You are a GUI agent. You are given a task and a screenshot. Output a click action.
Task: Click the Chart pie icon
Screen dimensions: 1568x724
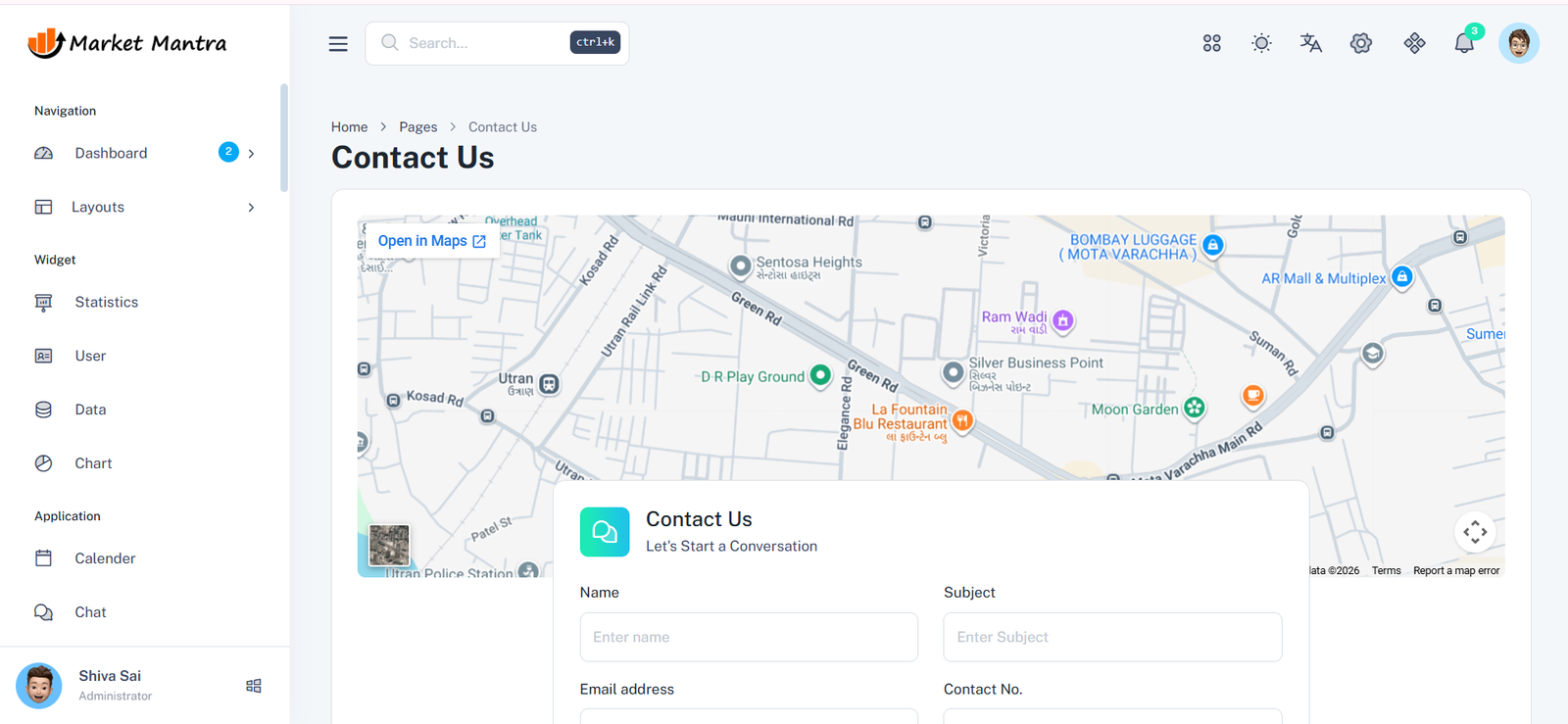click(x=43, y=463)
